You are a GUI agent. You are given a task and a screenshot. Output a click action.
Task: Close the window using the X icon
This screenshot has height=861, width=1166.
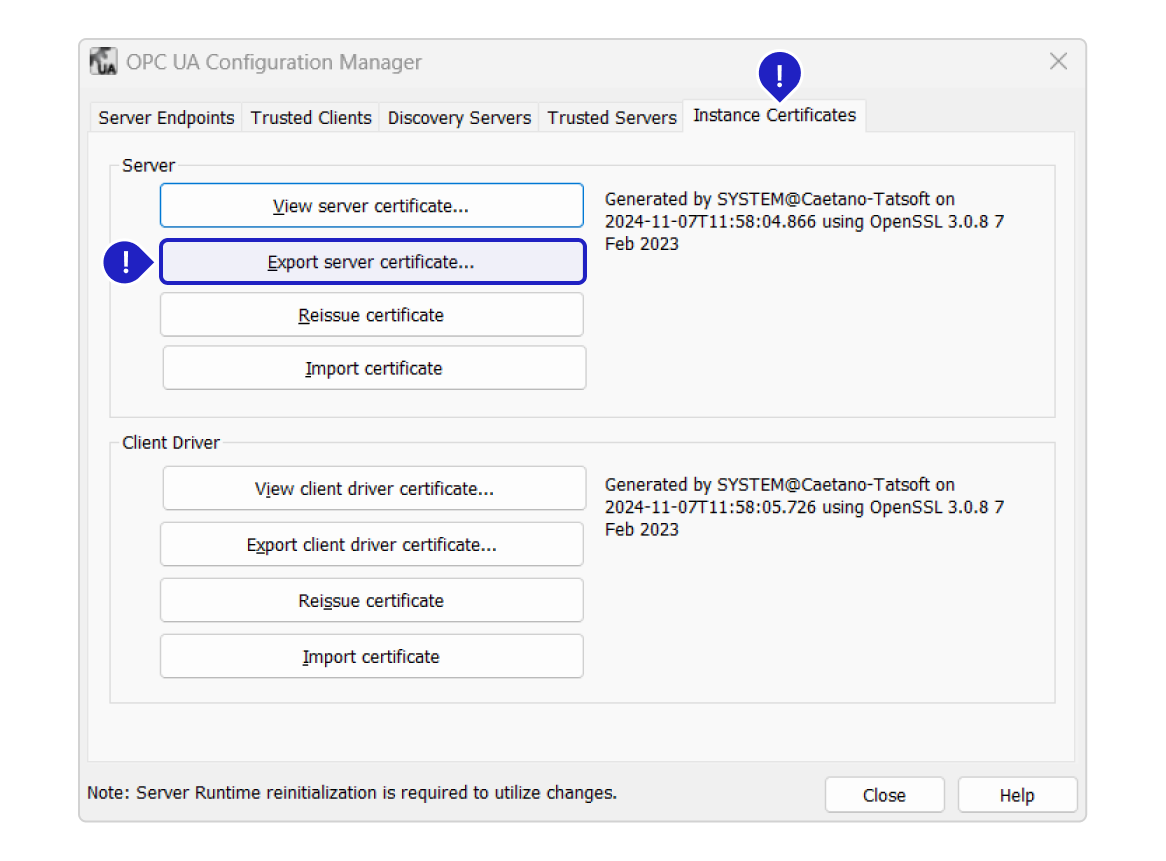point(1058,62)
